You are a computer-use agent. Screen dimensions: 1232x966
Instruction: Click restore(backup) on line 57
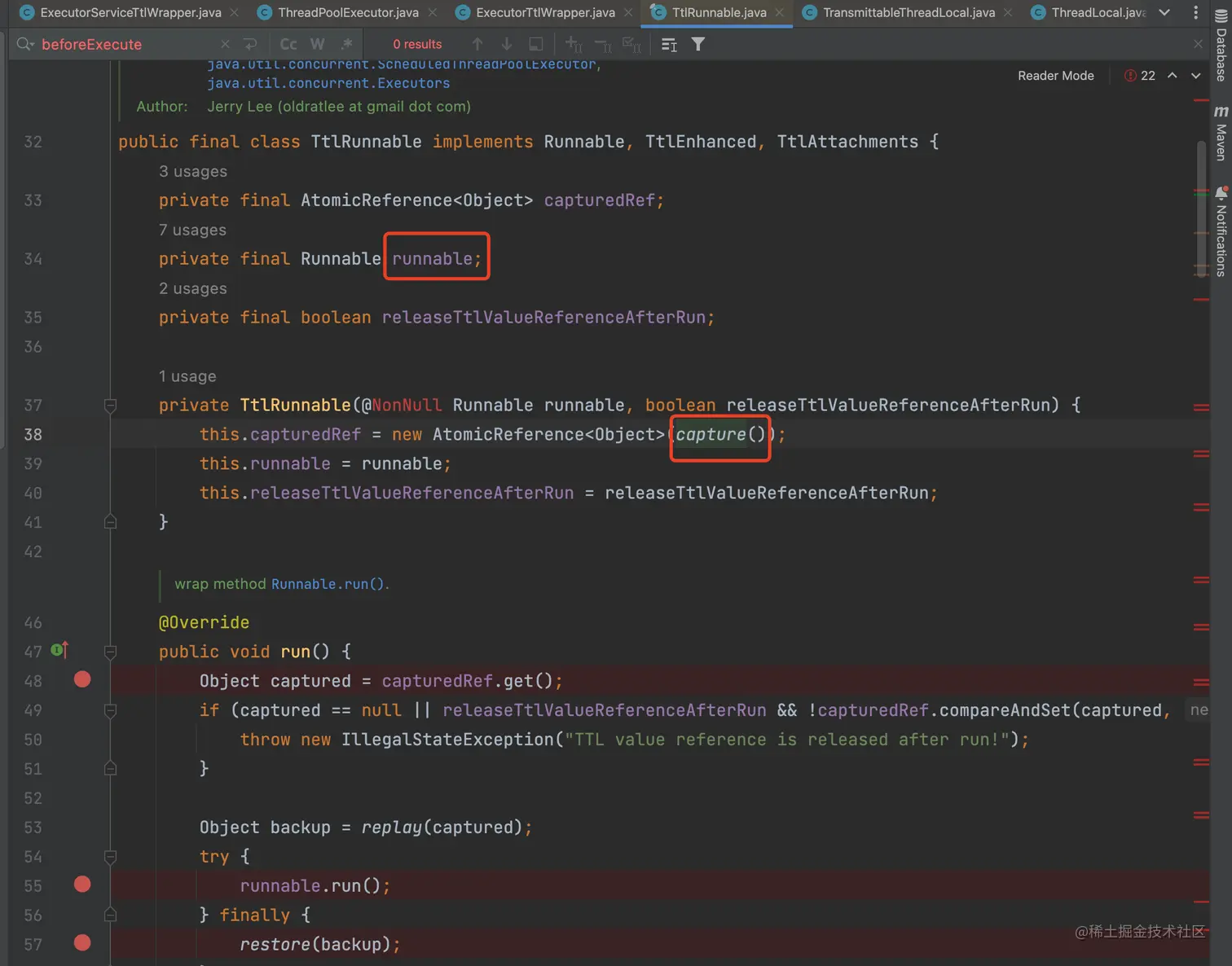pyautogui.click(x=316, y=944)
